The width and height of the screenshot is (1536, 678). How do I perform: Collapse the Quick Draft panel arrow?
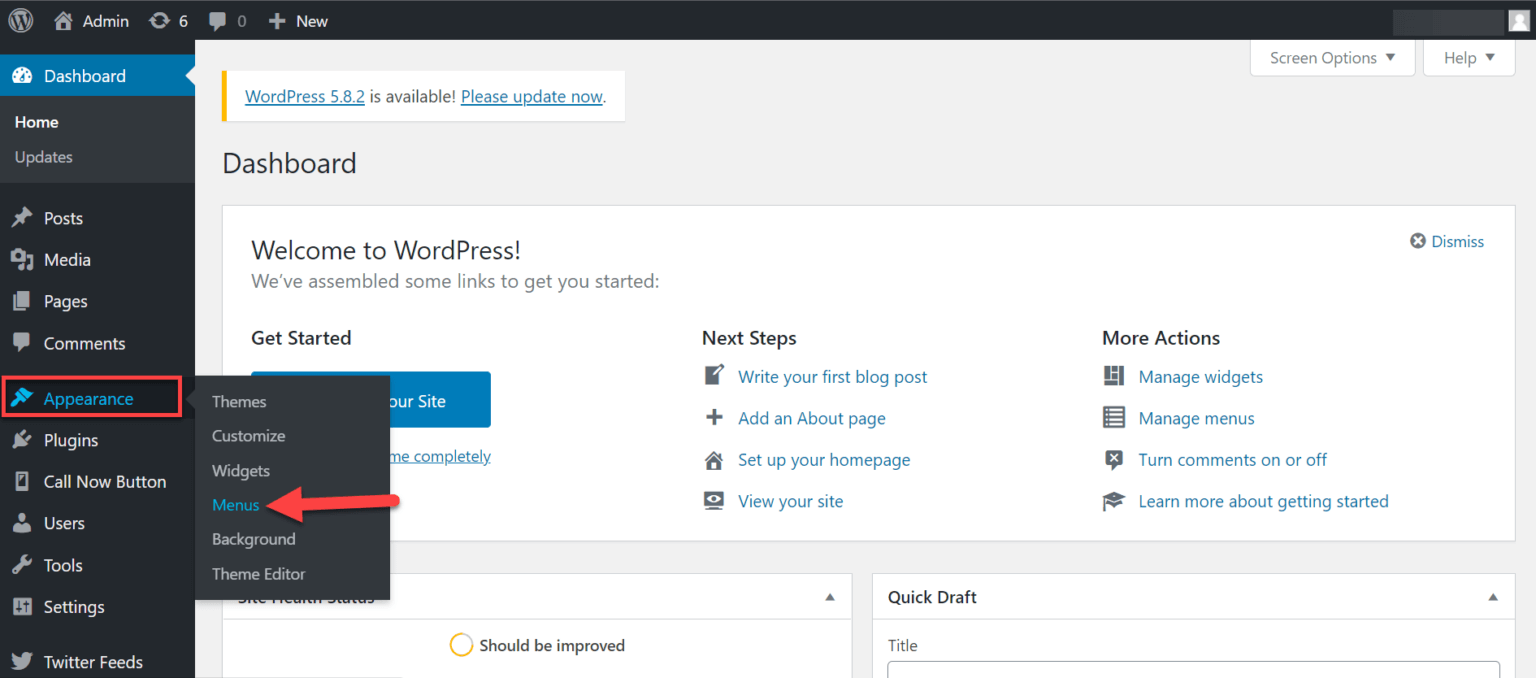(1493, 597)
